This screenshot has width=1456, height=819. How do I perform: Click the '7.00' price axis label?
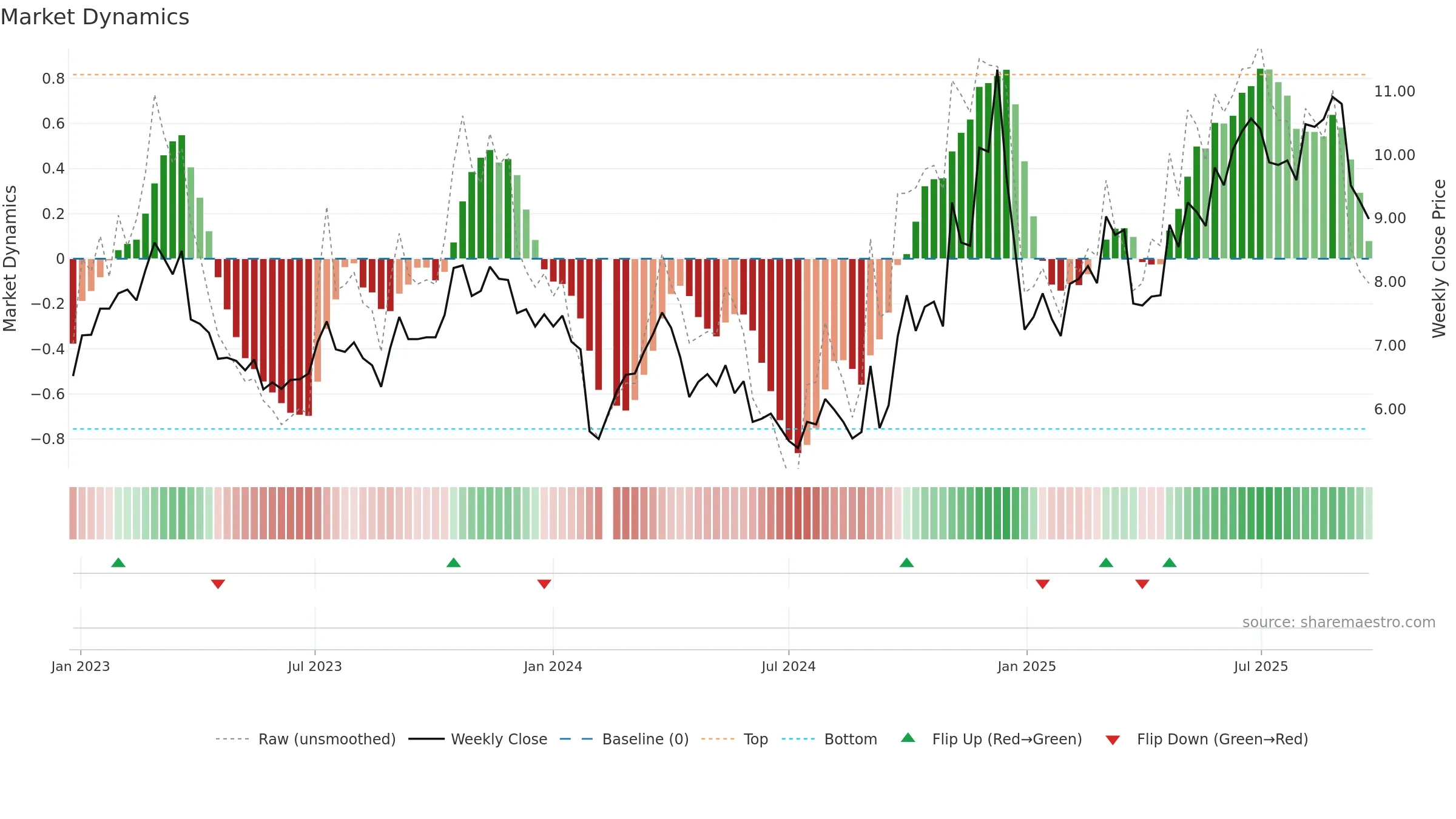[x=1390, y=346]
